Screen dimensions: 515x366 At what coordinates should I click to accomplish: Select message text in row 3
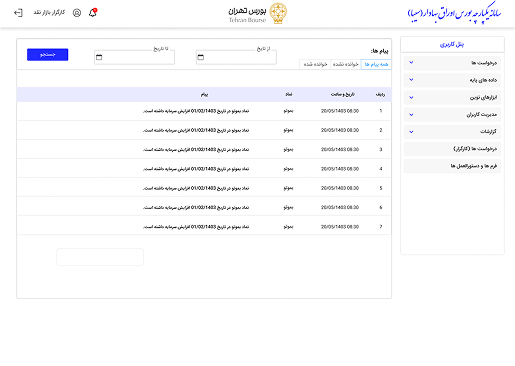(x=196, y=150)
